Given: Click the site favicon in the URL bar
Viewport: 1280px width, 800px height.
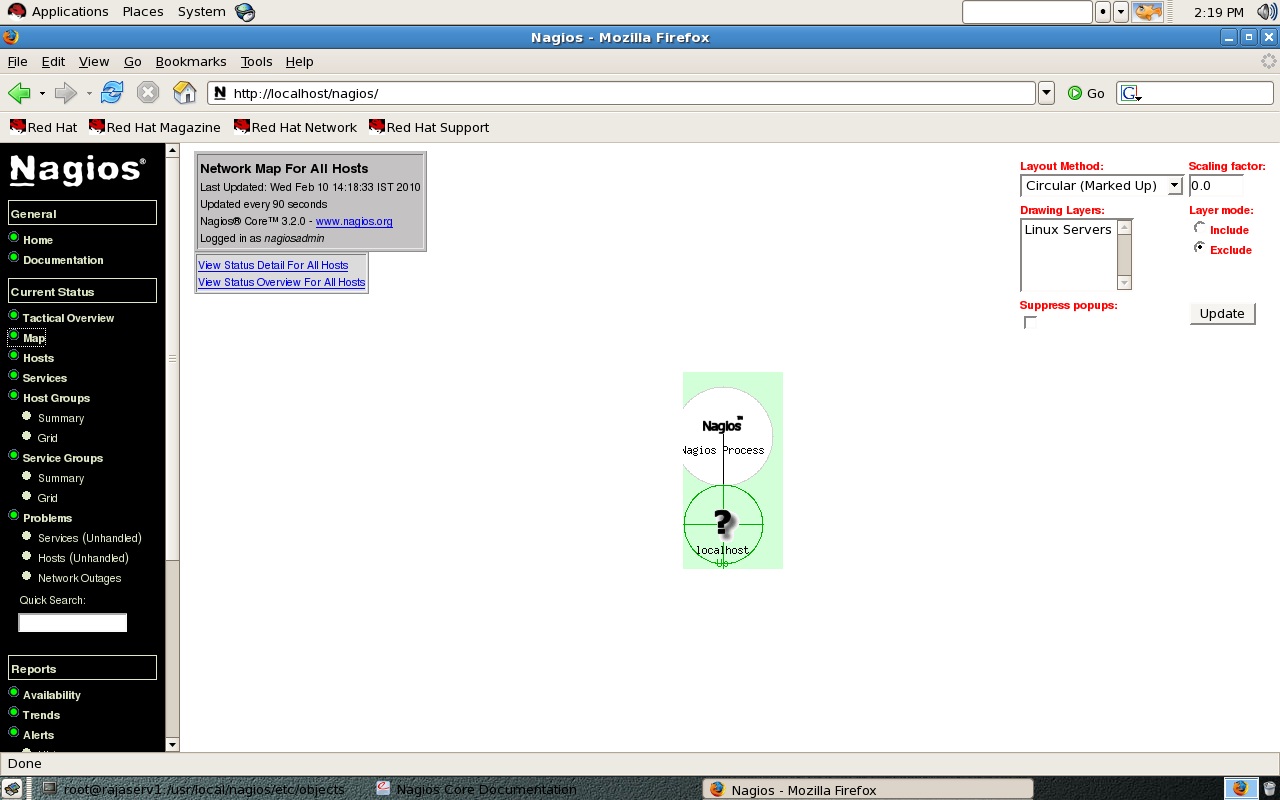Looking at the screenshot, I should [x=220, y=93].
